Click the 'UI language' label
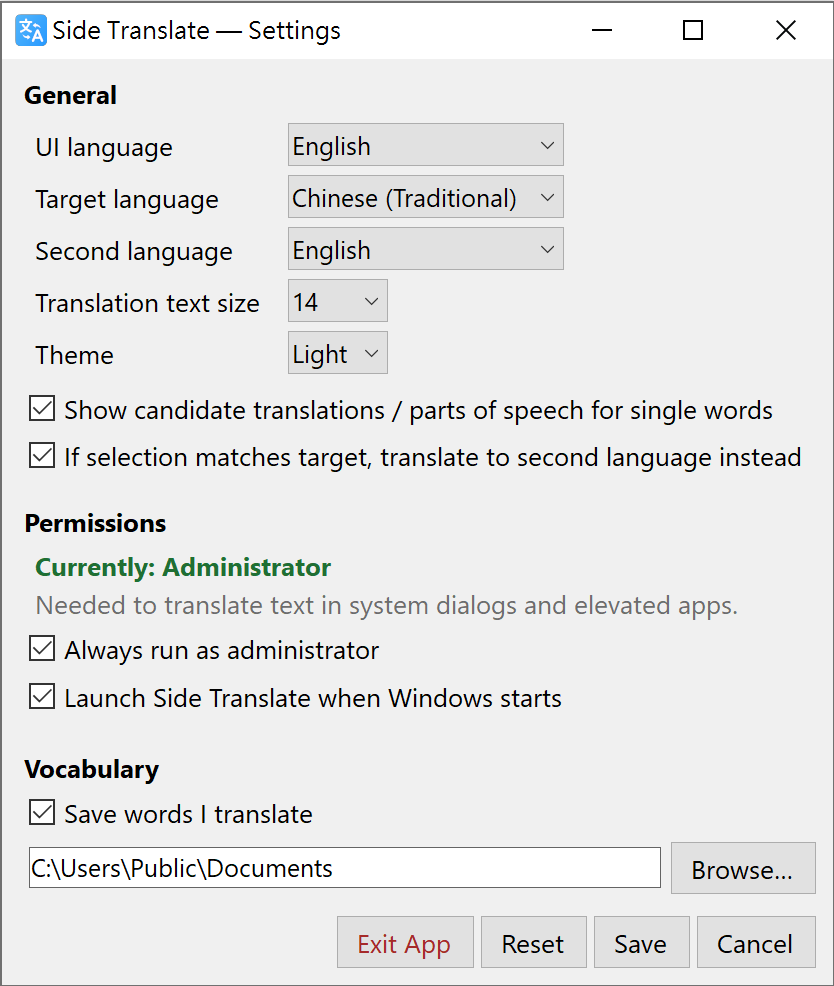This screenshot has height=986, width=834. pyautogui.click(x=104, y=148)
